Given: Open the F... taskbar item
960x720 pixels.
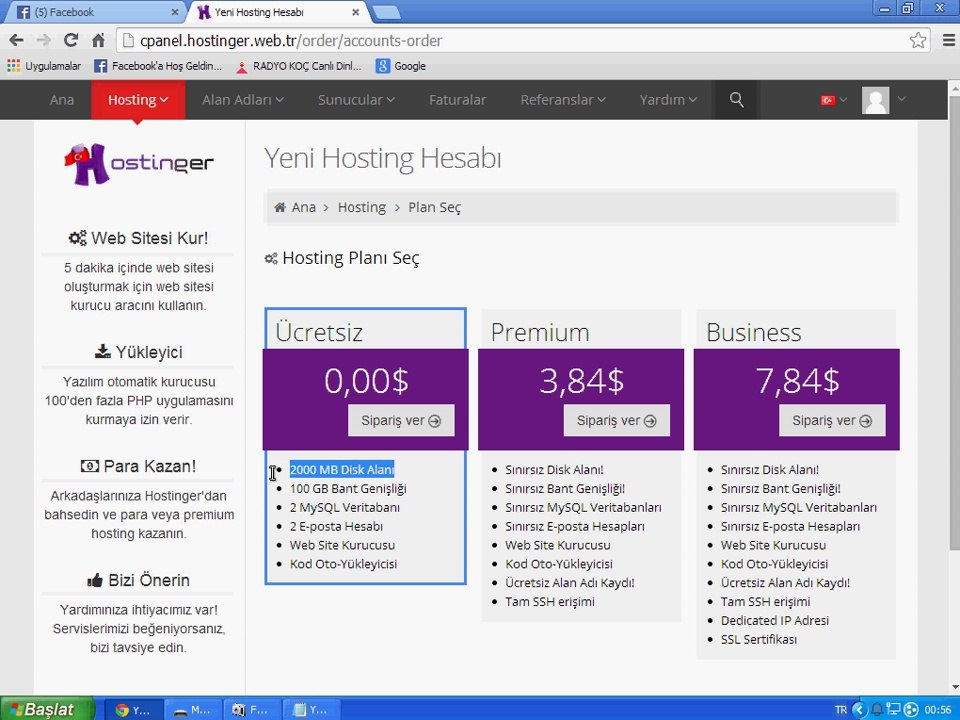Looking at the screenshot, I should (252, 710).
